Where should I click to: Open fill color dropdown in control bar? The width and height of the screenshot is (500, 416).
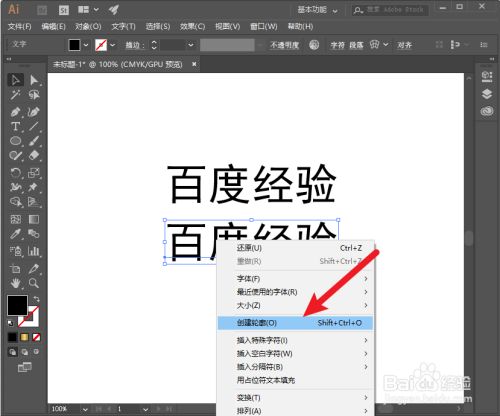(86, 45)
